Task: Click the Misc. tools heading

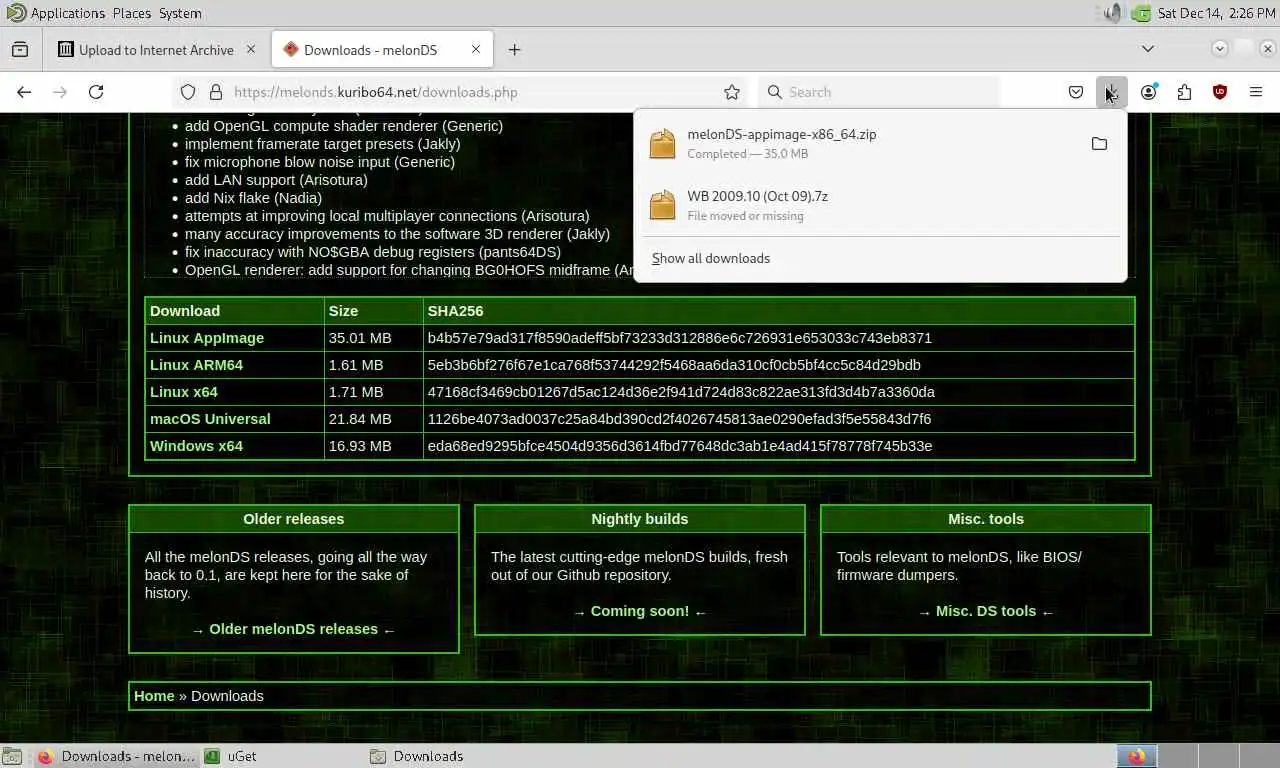Action: 986,519
